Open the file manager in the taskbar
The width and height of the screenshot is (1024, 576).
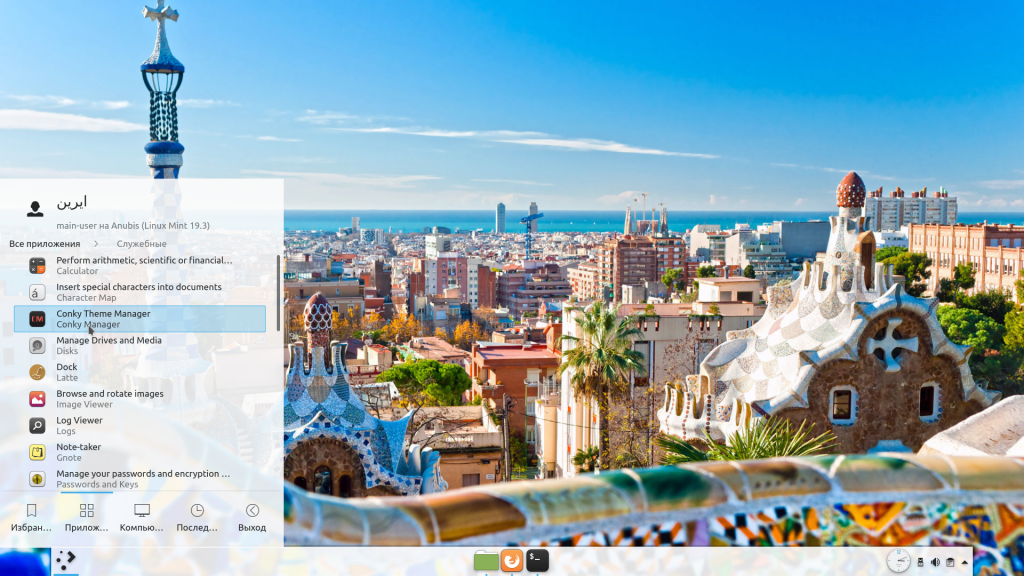click(486, 561)
